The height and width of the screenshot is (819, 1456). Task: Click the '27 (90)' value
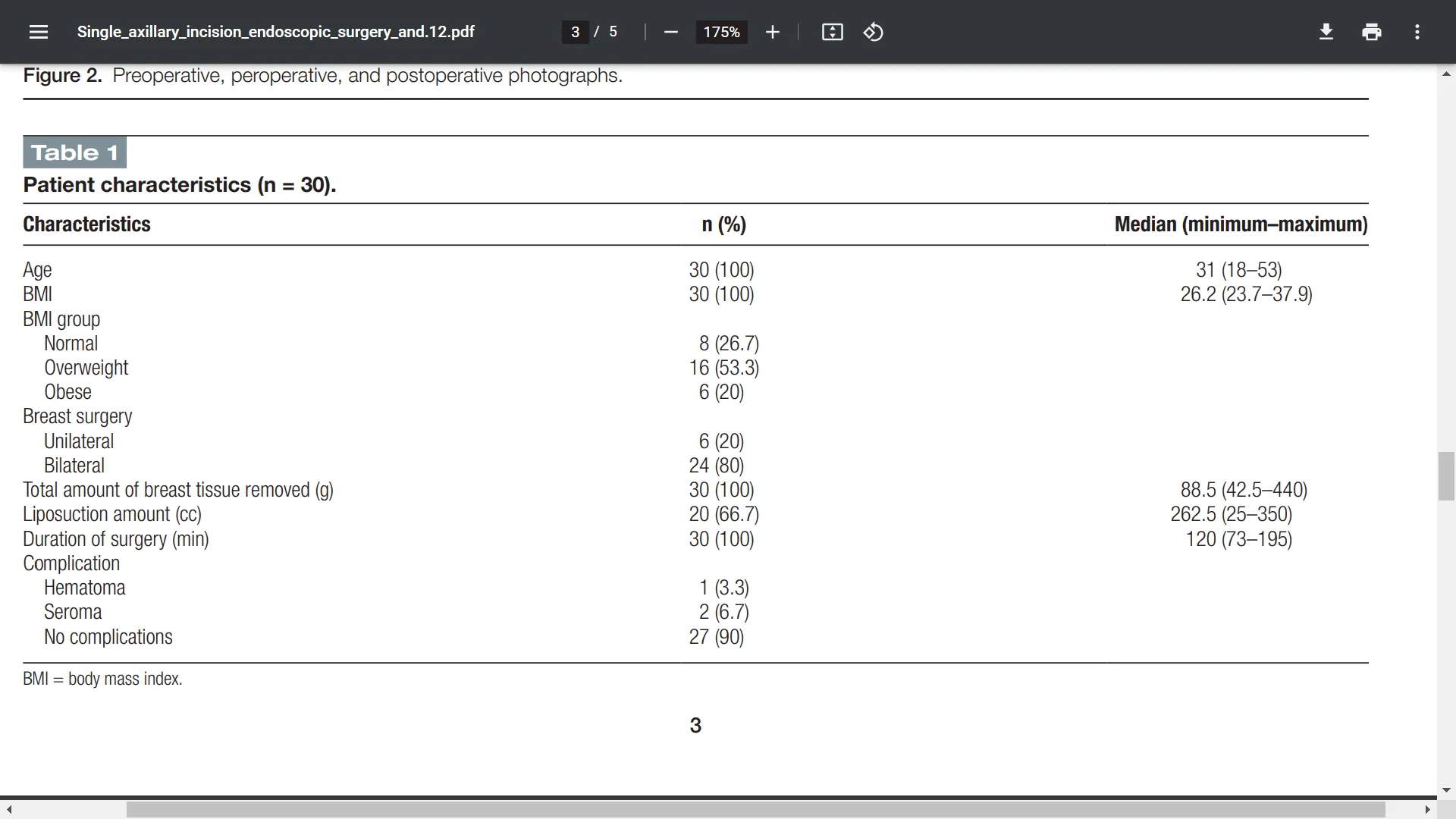coord(717,637)
